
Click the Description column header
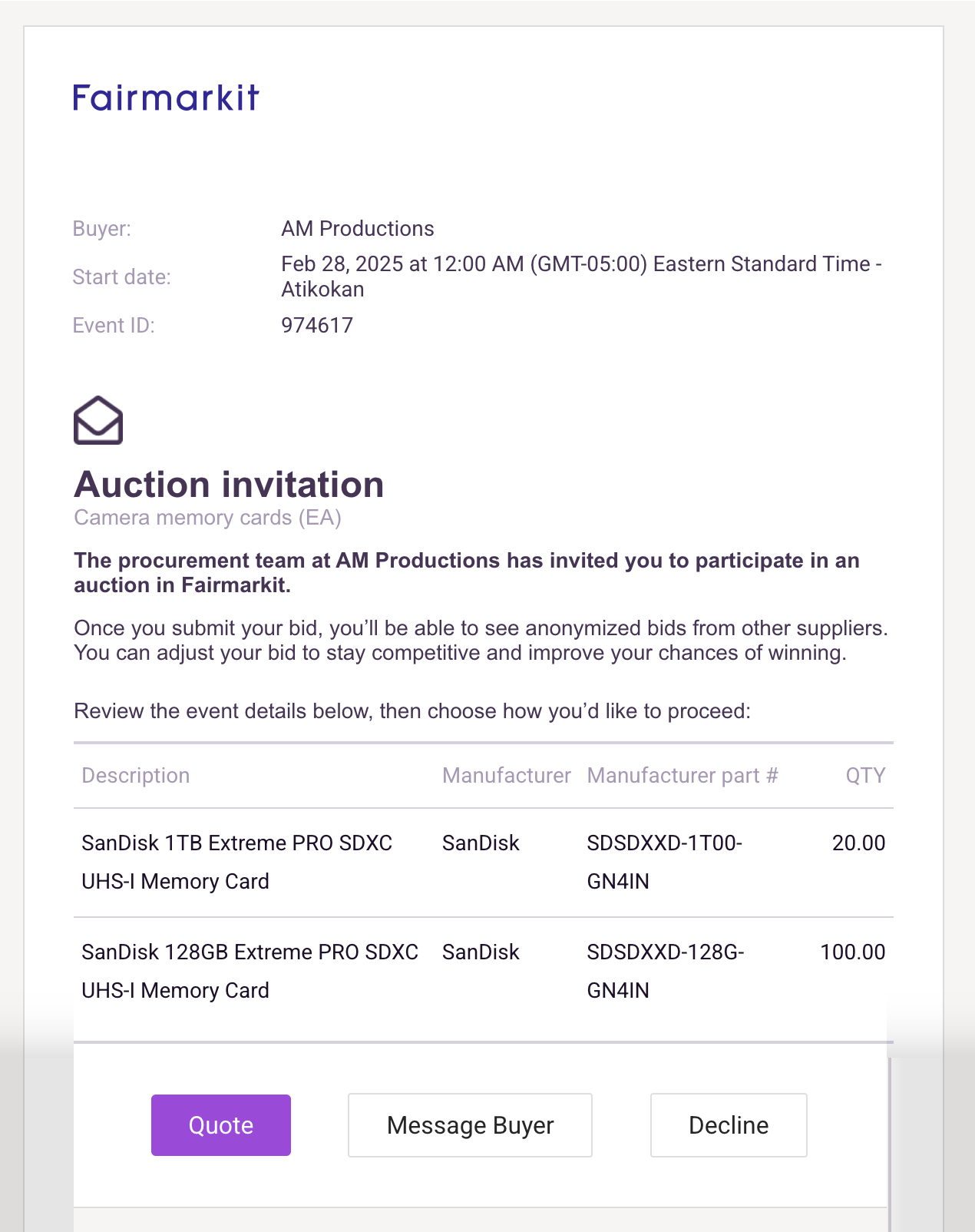point(136,776)
